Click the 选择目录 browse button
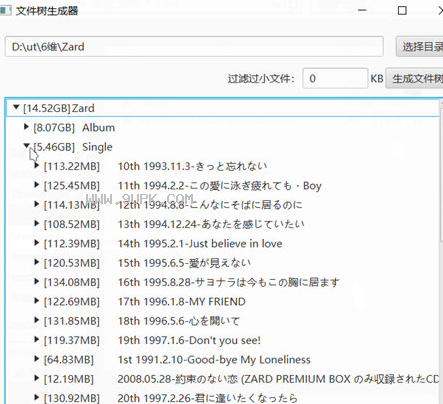 point(420,47)
